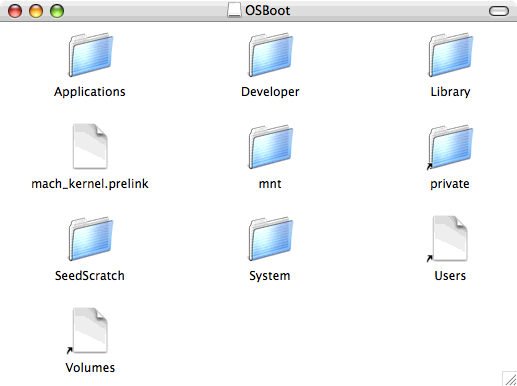This screenshot has width=517, height=386.
Task: Select the private folder alias icon
Action: [450, 147]
